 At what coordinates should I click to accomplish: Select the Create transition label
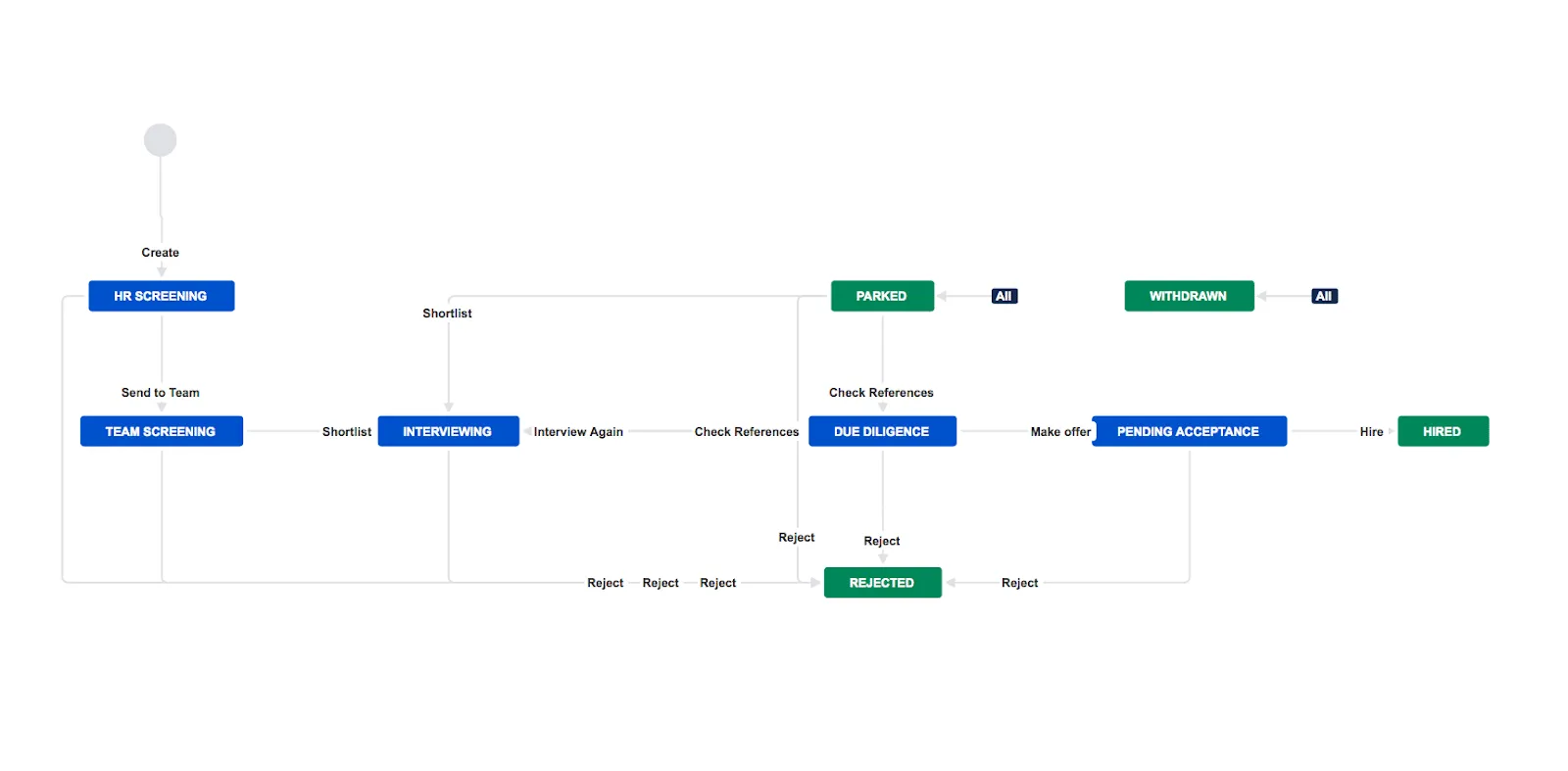(160, 253)
